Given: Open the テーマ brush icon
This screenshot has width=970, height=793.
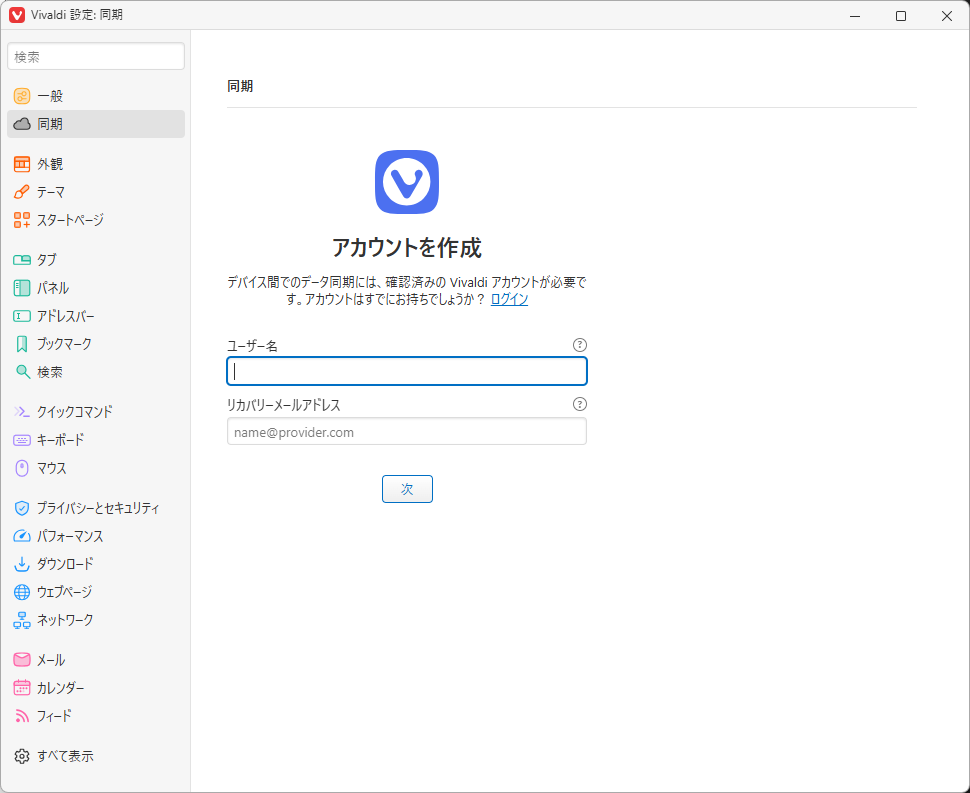Looking at the screenshot, I should point(22,192).
